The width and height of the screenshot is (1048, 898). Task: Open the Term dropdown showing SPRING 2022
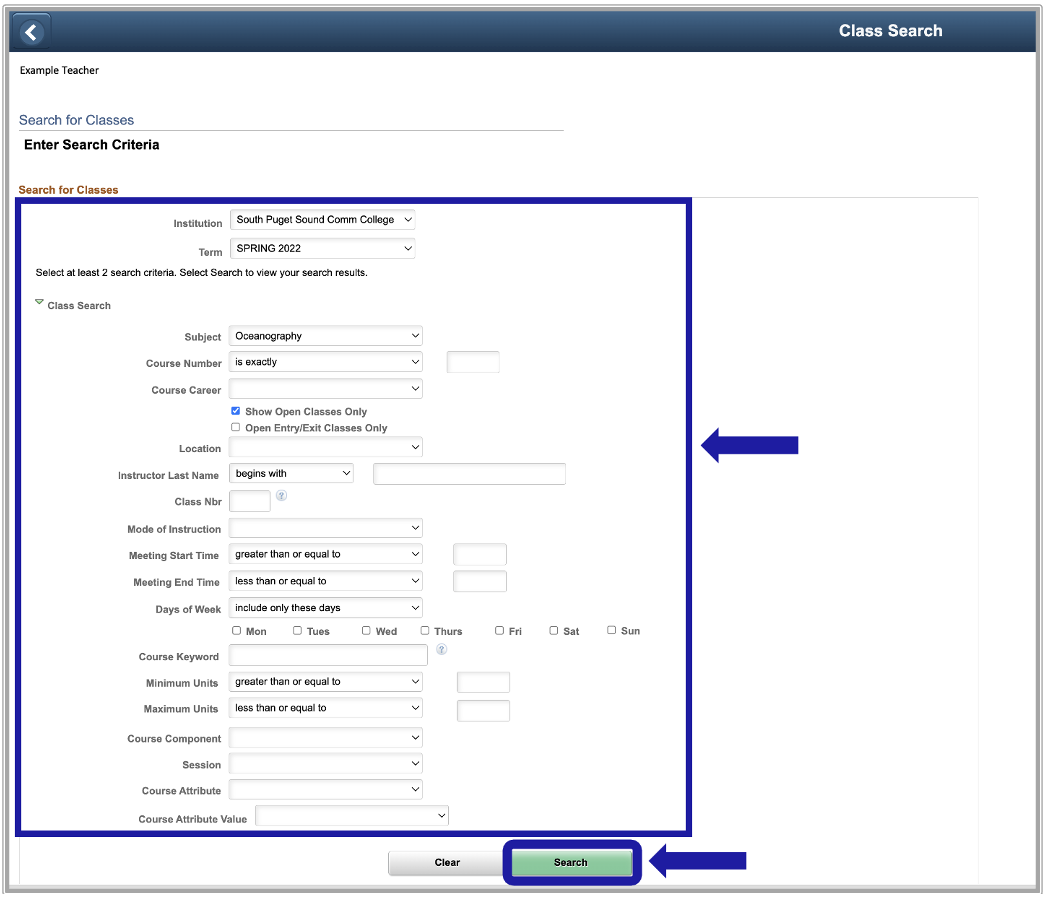(x=322, y=248)
